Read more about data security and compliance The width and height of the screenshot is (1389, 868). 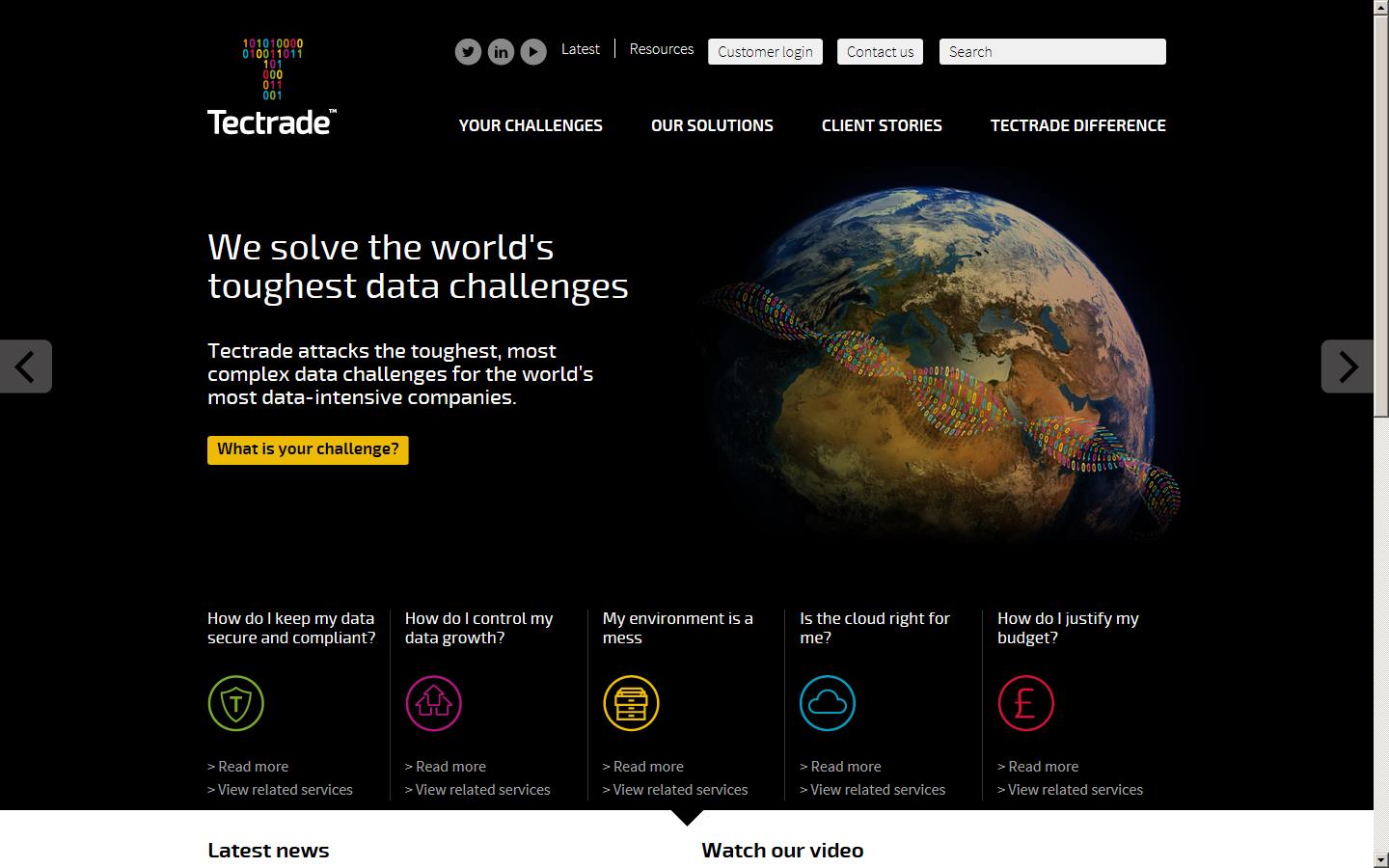click(248, 767)
